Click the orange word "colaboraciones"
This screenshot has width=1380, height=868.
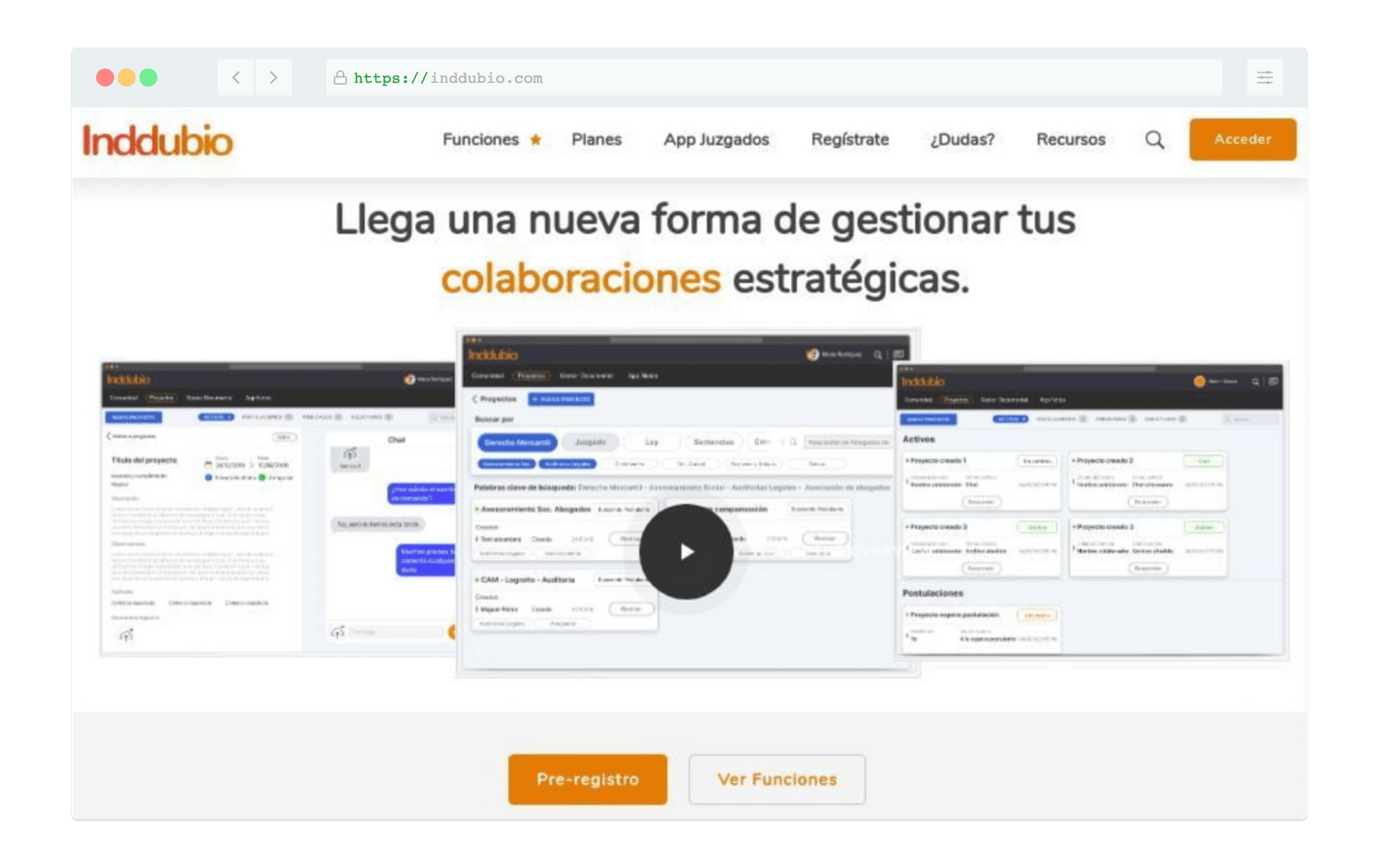(581, 279)
